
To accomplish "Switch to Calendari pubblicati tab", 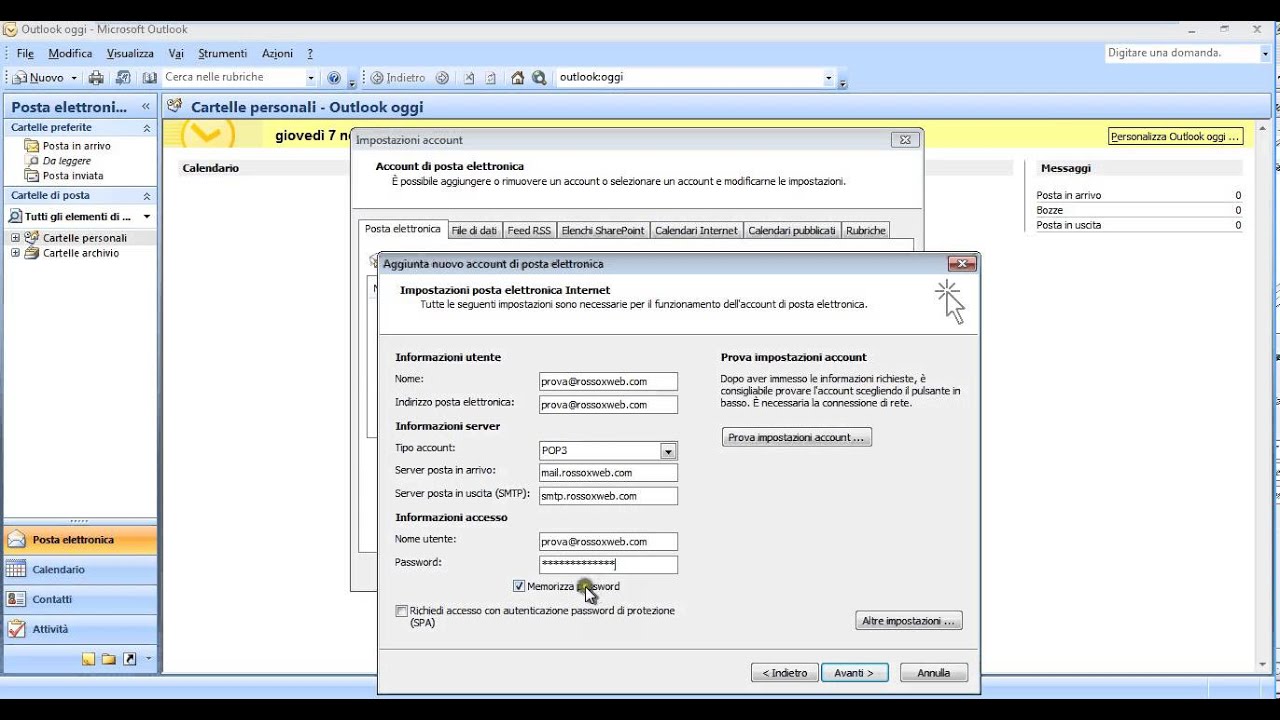I will click(792, 231).
